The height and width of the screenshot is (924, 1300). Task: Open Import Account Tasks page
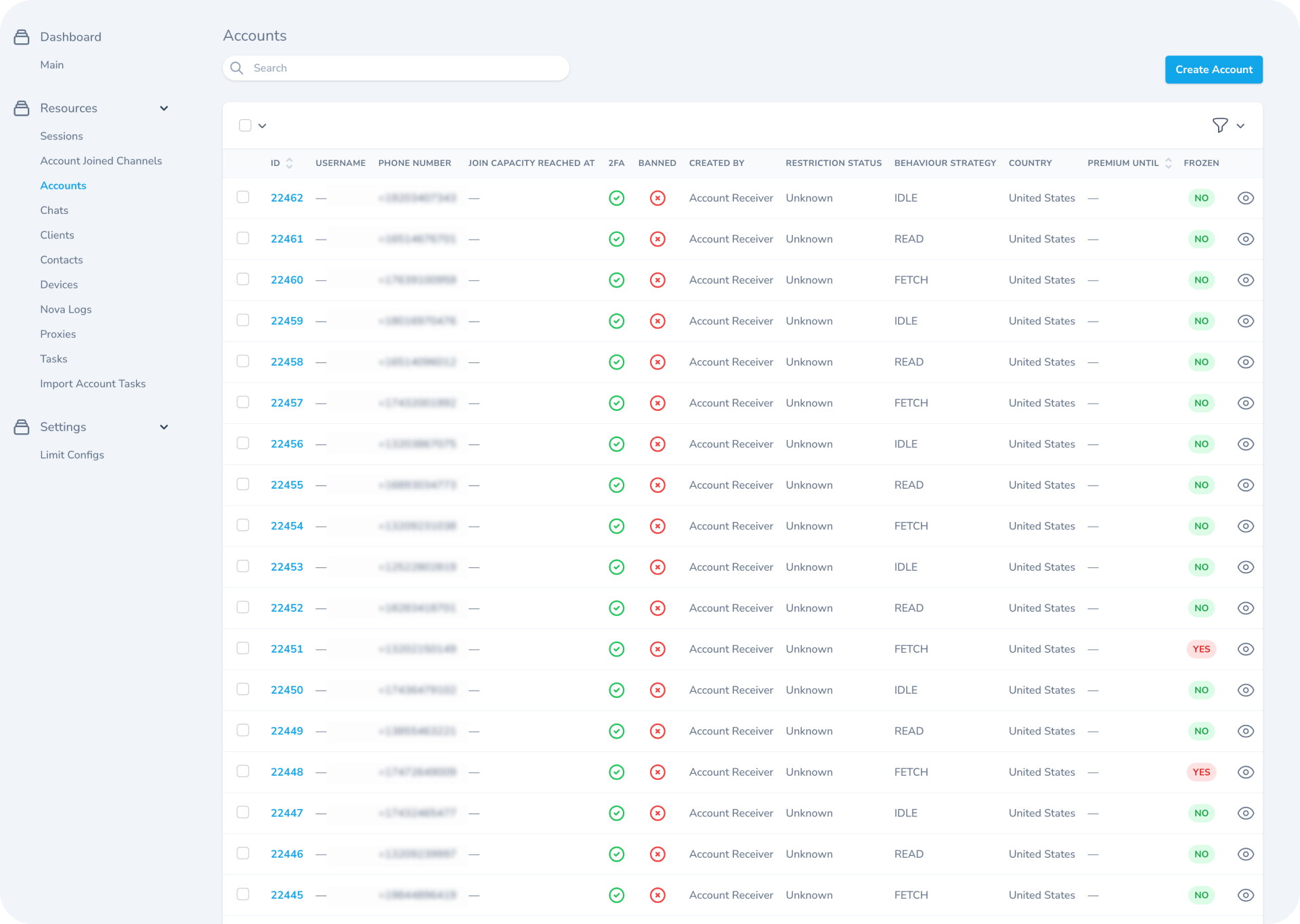(93, 384)
